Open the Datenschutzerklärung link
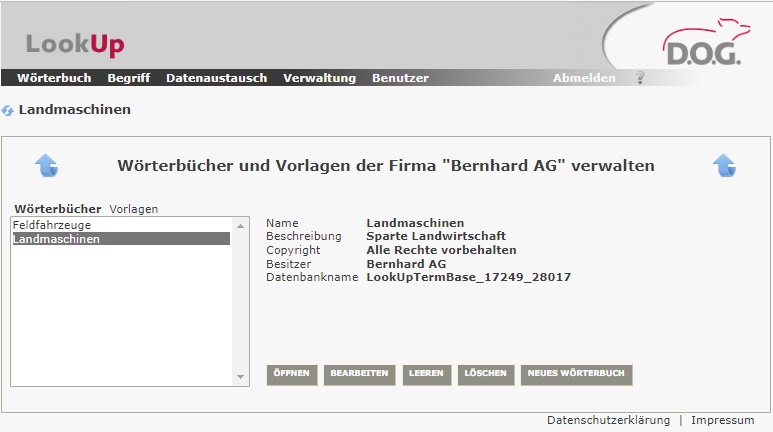773x432 pixels. (x=608, y=420)
